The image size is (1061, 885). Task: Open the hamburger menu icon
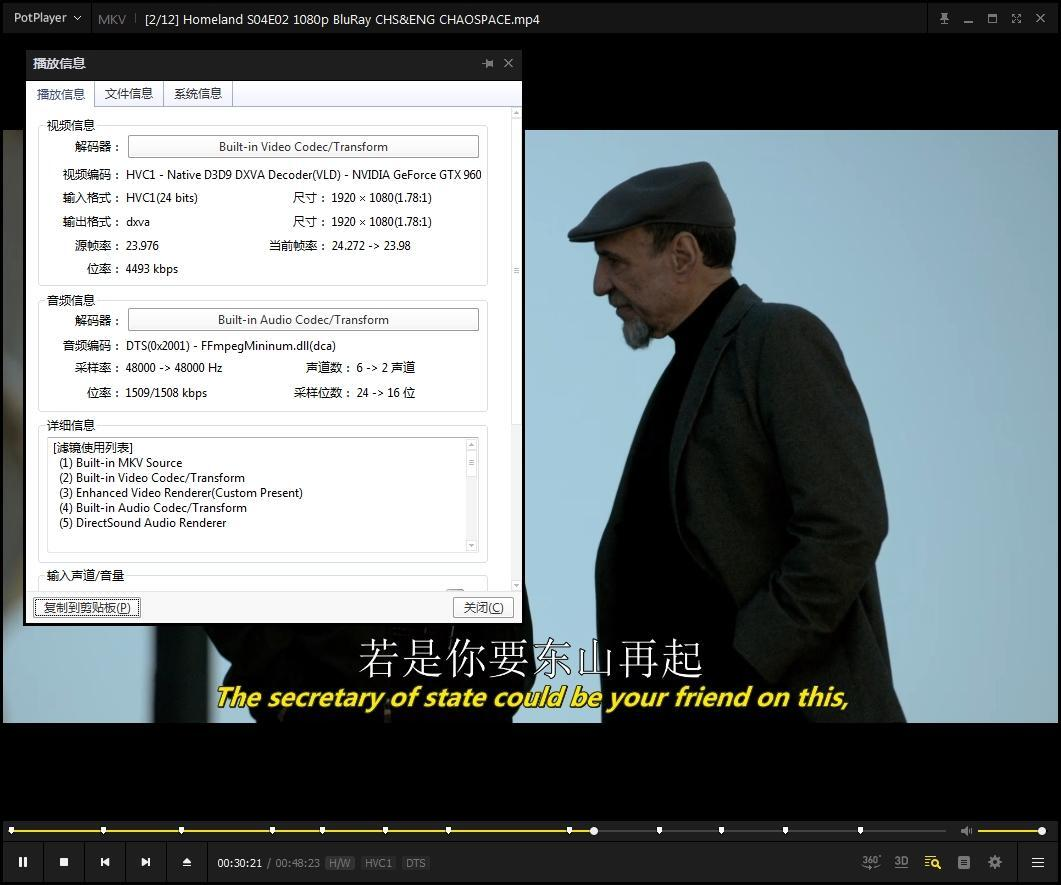[x=1037, y=862]
